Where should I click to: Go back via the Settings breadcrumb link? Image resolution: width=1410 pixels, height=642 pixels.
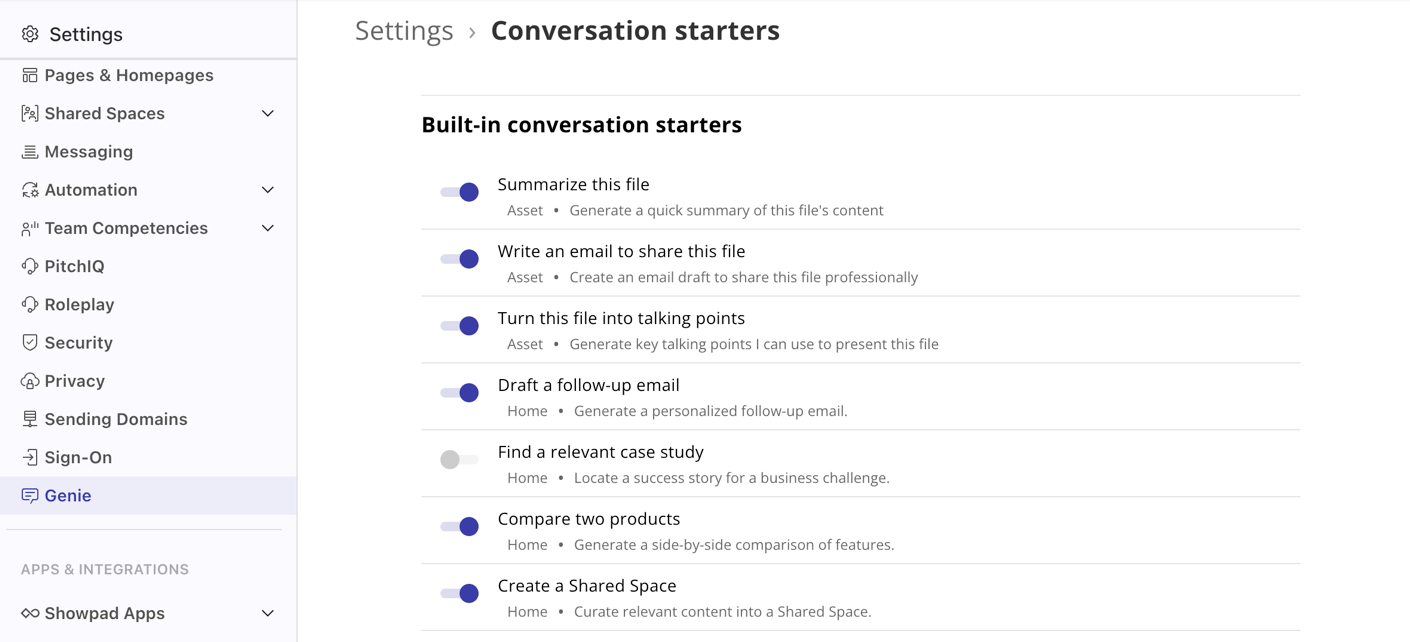click(x=404, y=31)
